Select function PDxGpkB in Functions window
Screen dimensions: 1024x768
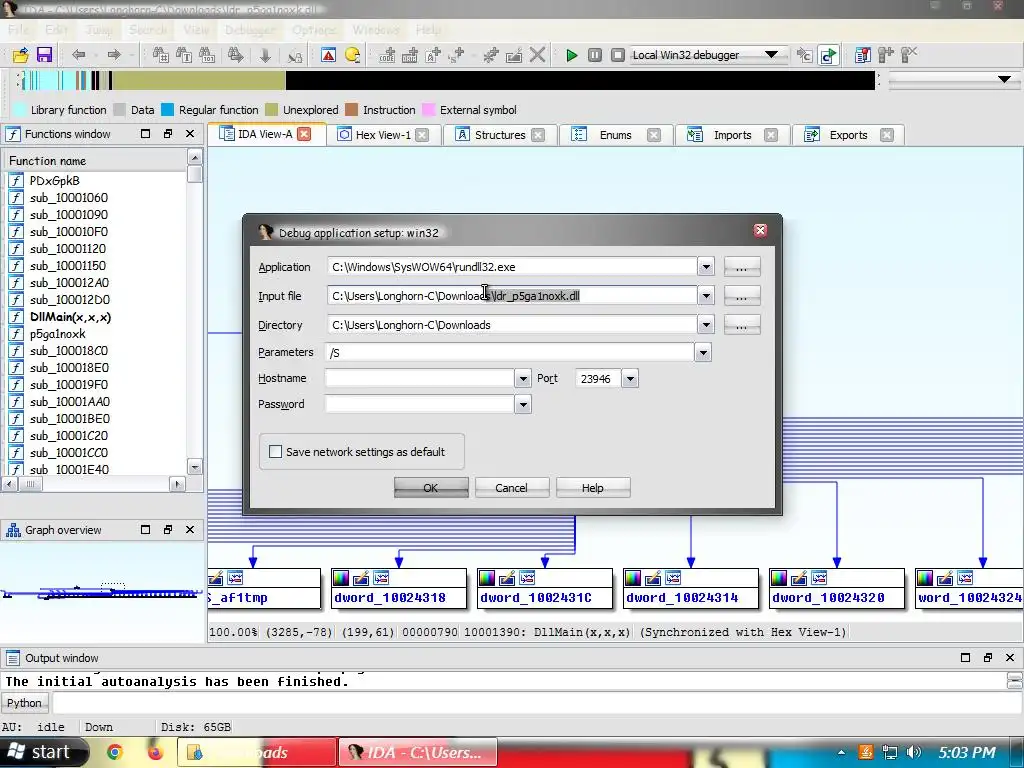55,181
